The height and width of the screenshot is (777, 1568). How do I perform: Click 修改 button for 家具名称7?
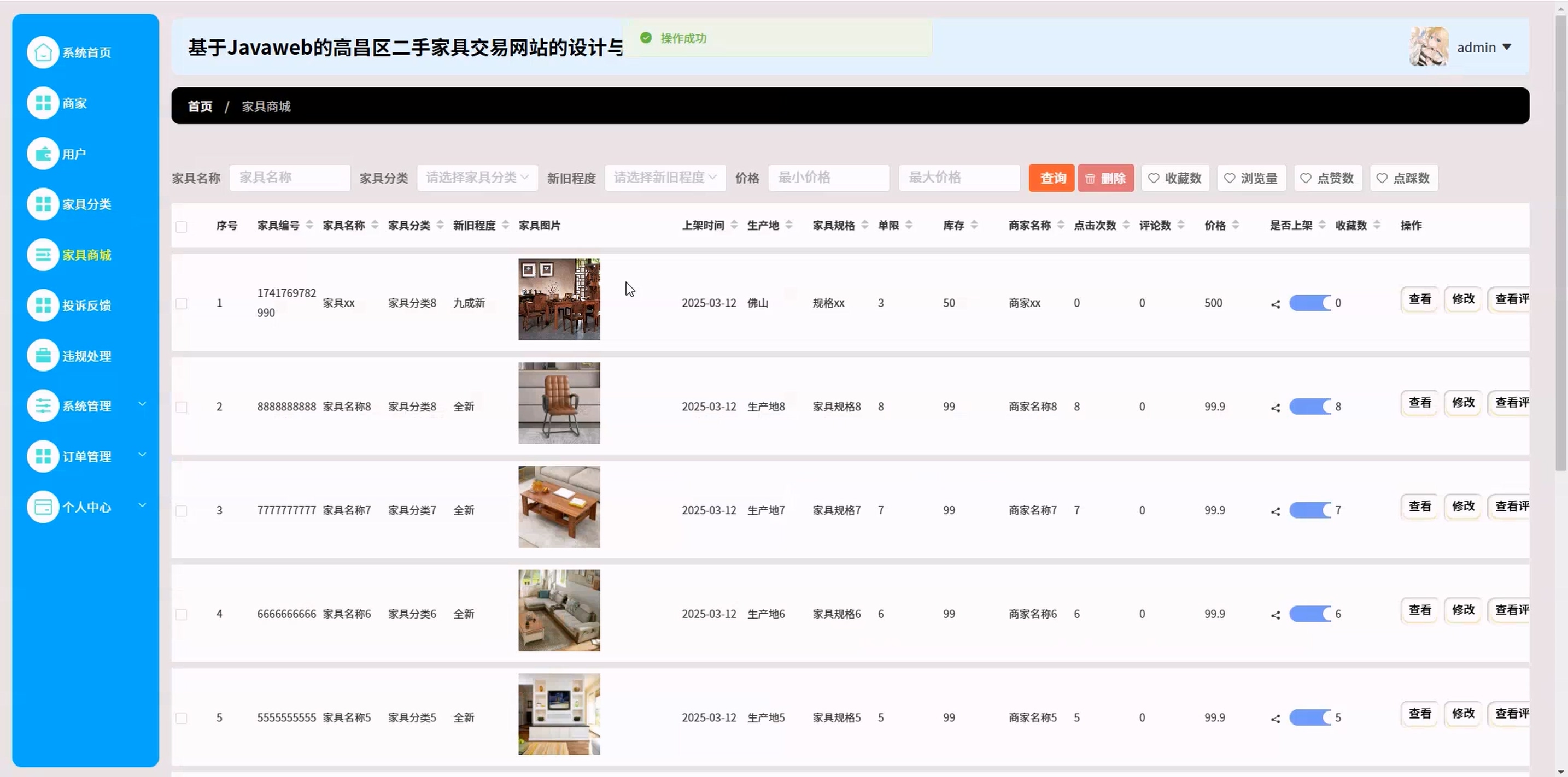click(1462, 506)
